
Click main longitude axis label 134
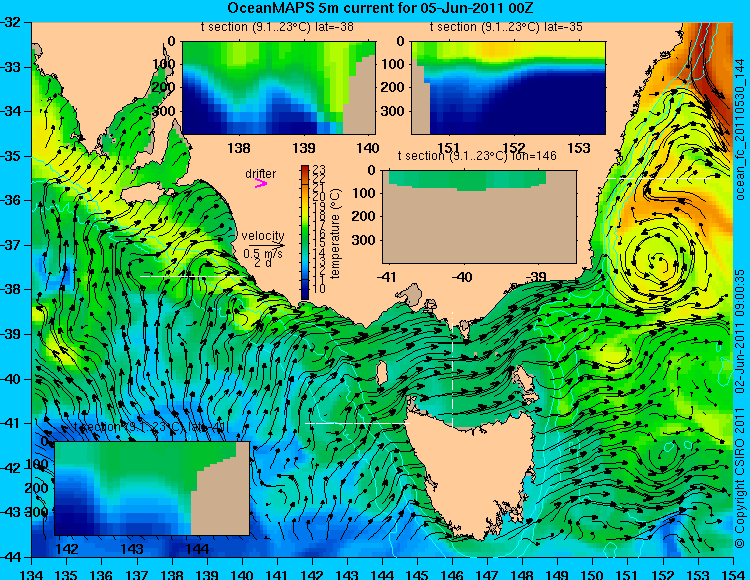click(x=32, y=574)
